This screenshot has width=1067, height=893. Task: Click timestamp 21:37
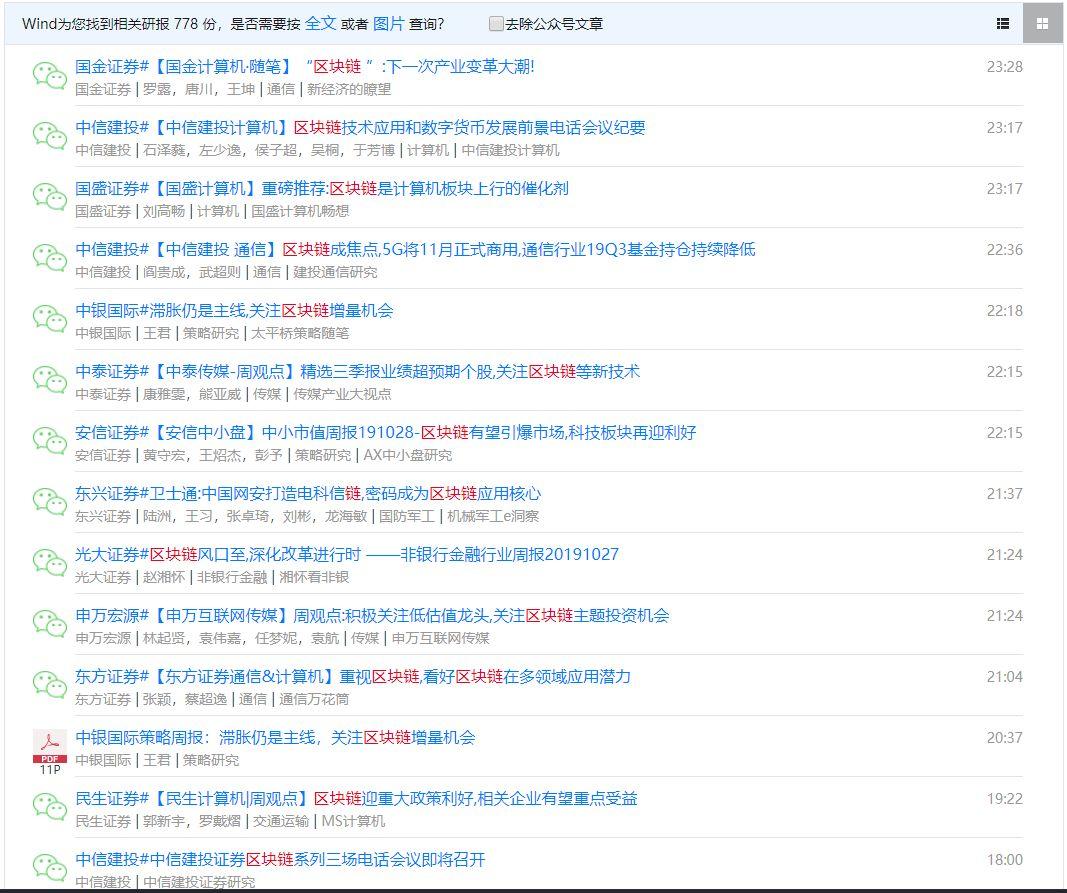pos(1004,493)
